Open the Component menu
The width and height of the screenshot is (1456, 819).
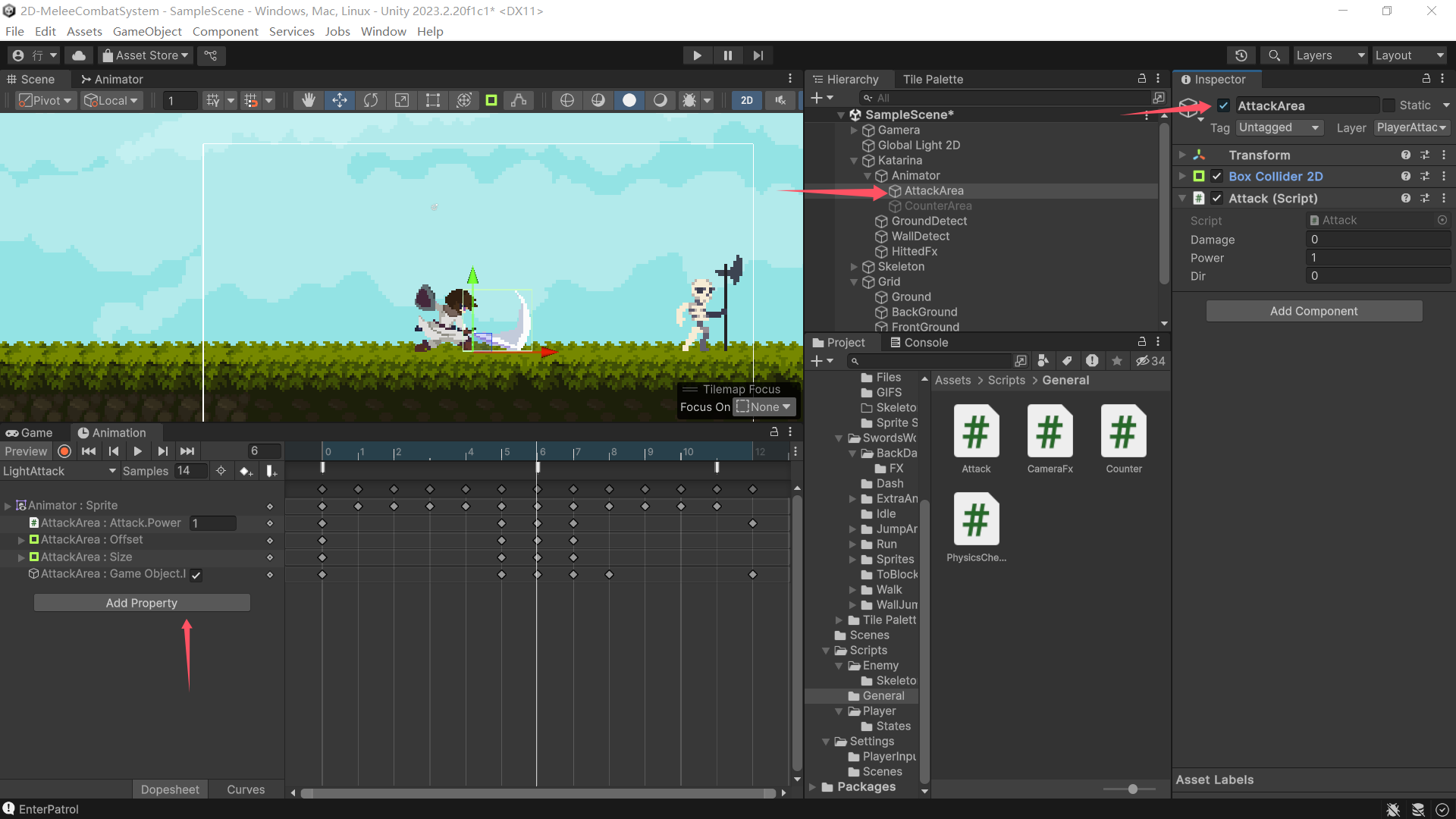(x=225, y=31)
